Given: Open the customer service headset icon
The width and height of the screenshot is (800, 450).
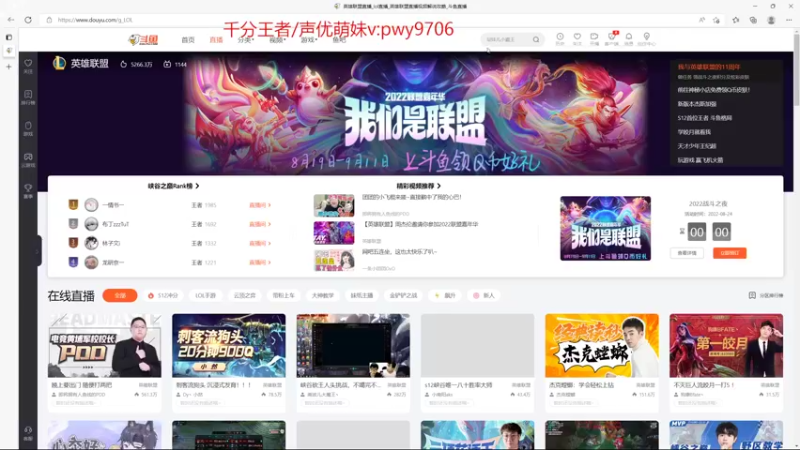Looking at the screenshot, I should 28,430.
